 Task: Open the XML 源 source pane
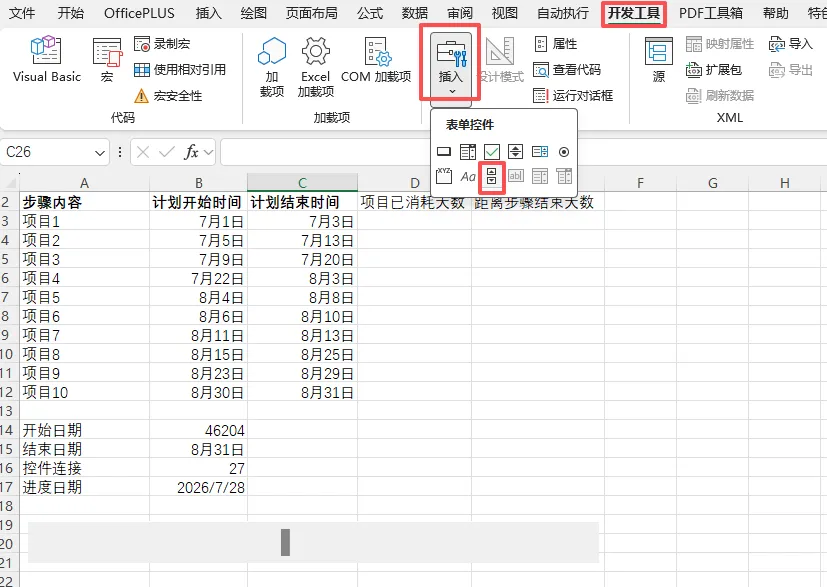[659, 59]
